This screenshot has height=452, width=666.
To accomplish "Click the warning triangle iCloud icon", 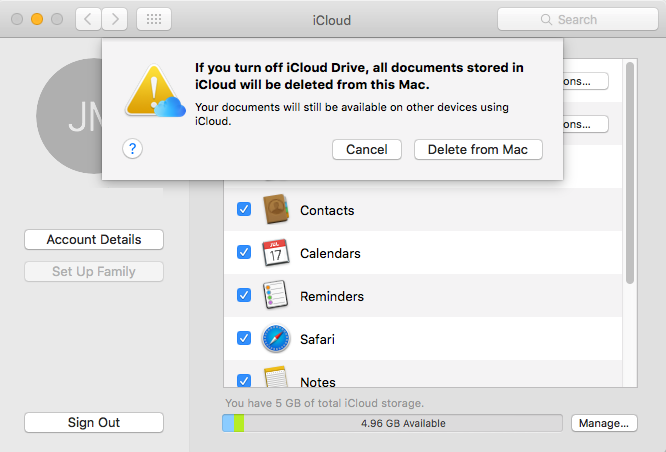I will click(x=155, y=90).
